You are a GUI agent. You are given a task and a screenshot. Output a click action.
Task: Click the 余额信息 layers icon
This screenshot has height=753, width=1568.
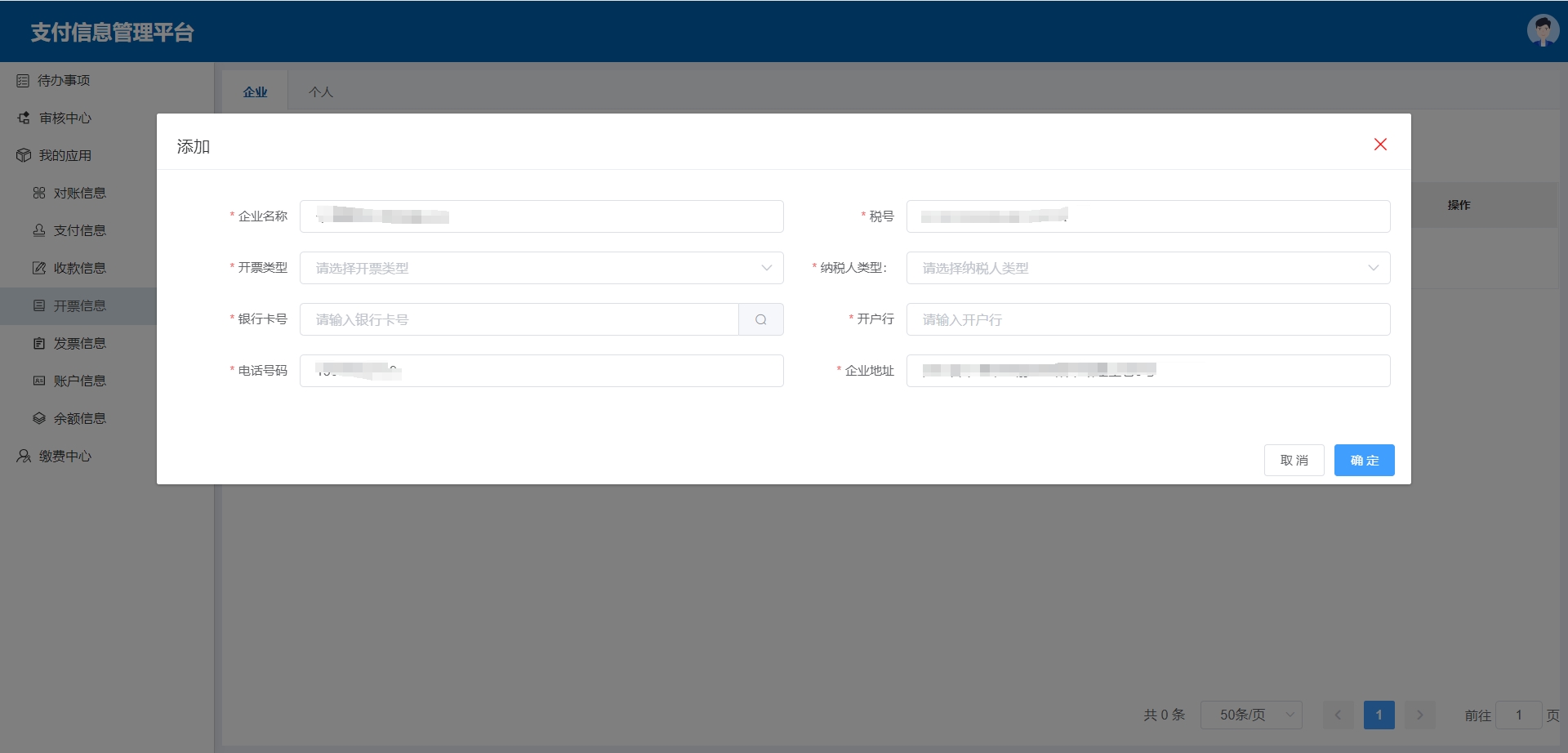[39, 419]
